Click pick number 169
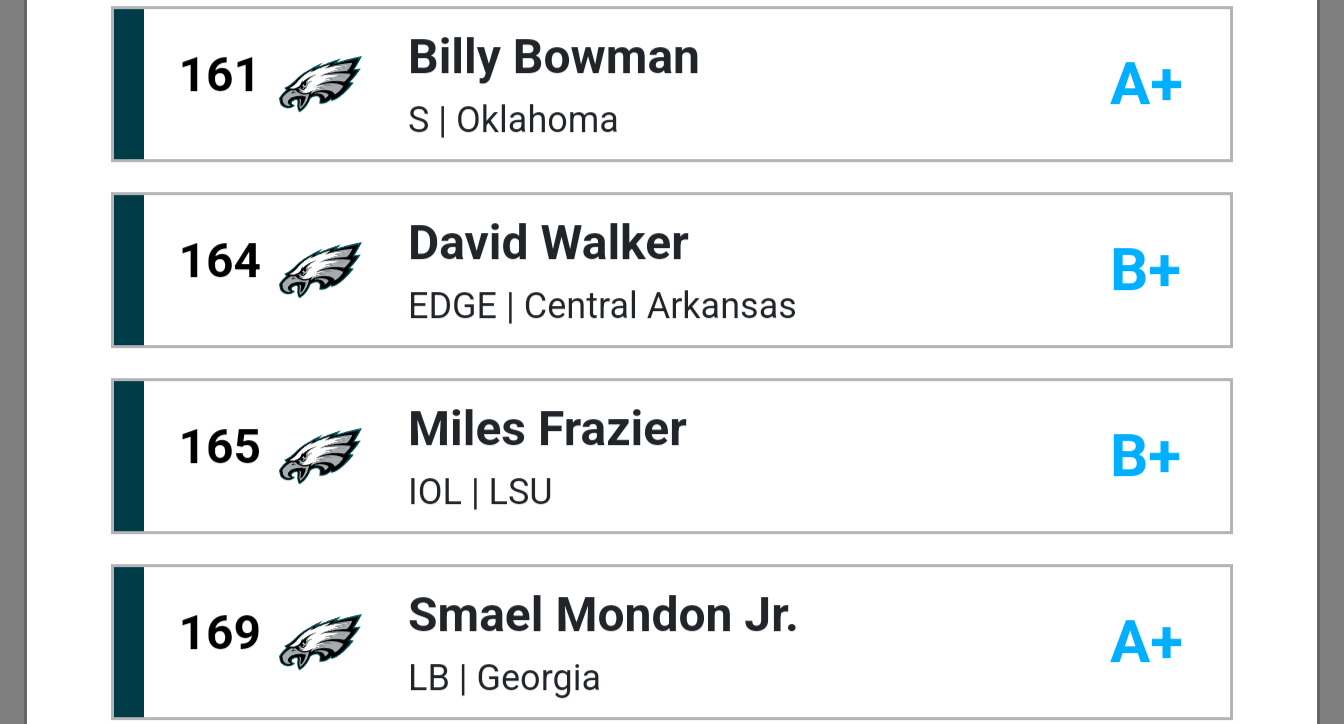 [220, 633]
